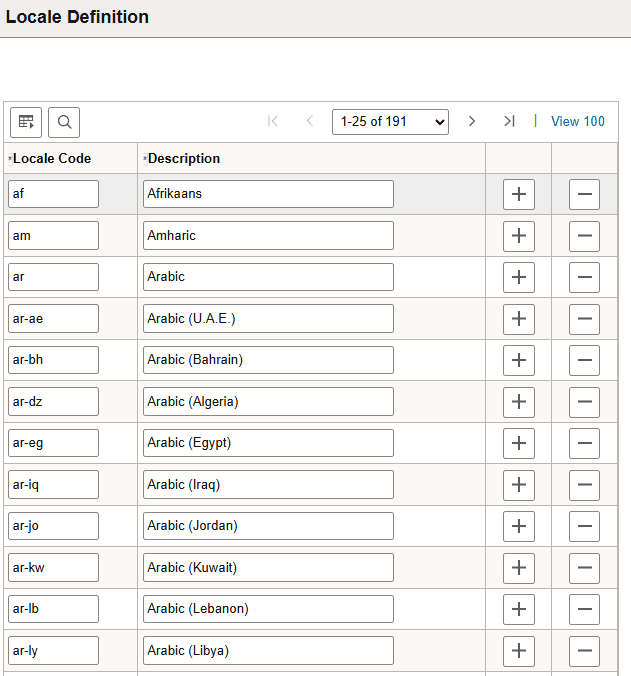Add a row after Arabic (U.A.E.)
631x676 pixels.
coord(518,319)
